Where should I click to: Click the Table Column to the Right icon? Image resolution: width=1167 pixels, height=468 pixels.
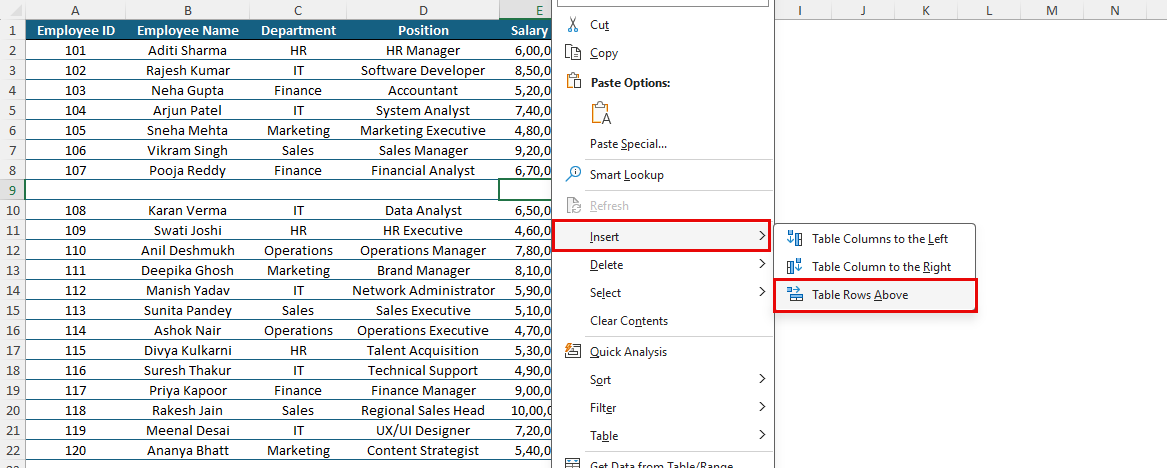click(795, 266)
